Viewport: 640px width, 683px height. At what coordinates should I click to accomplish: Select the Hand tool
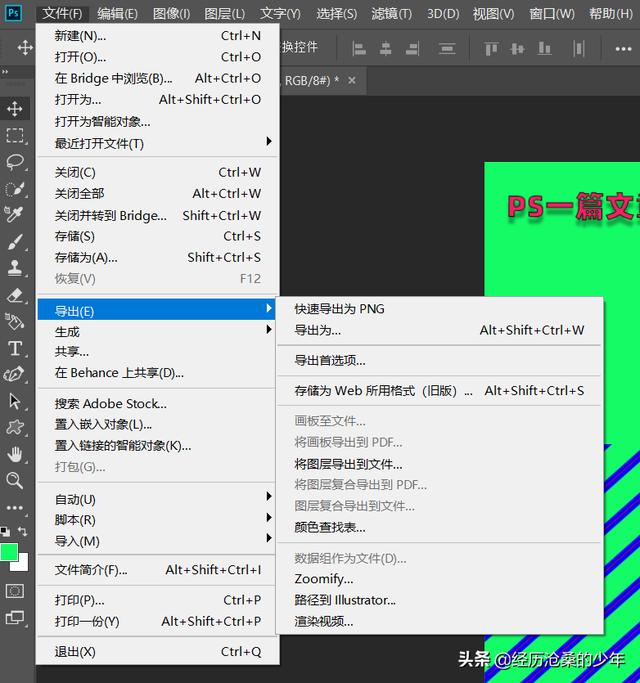pyautogui.click(x=15, y=455)
